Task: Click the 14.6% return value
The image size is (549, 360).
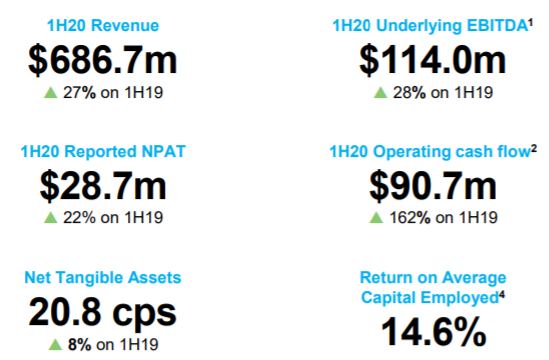Action: coord(433,332)
